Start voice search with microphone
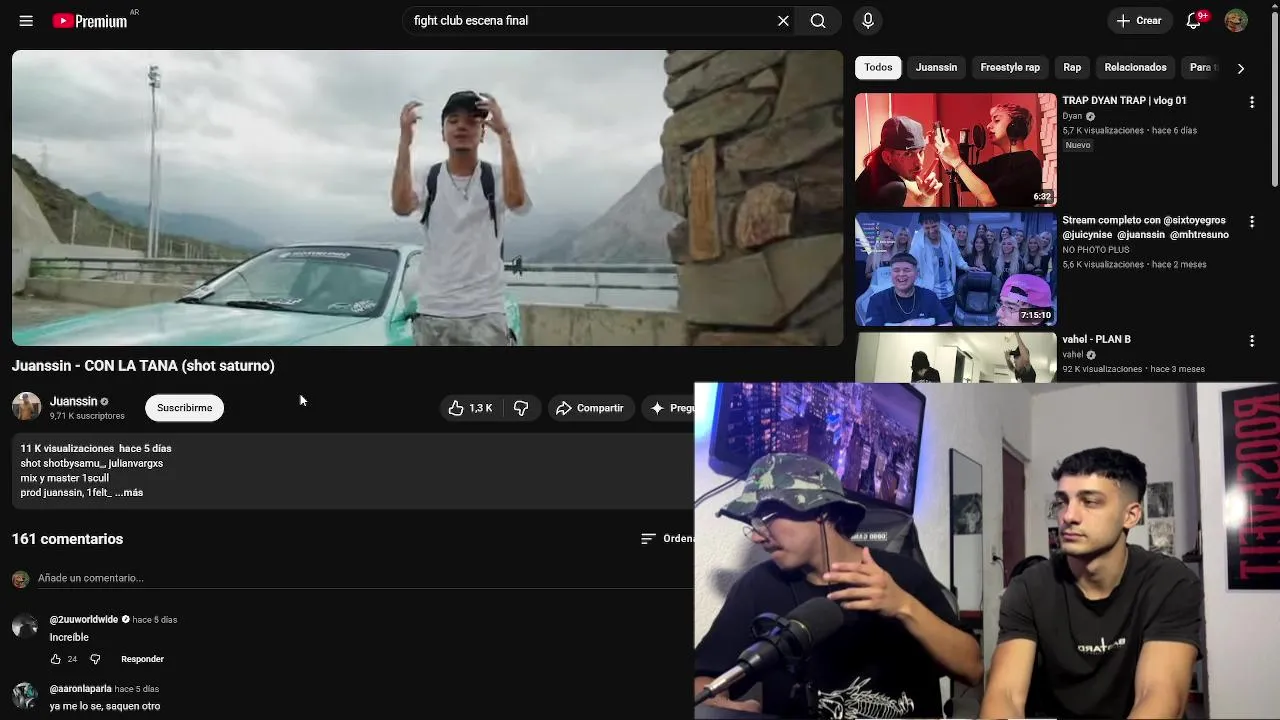Image resolution: width=1280 pixels, height=720 pixels. point(868,21)
